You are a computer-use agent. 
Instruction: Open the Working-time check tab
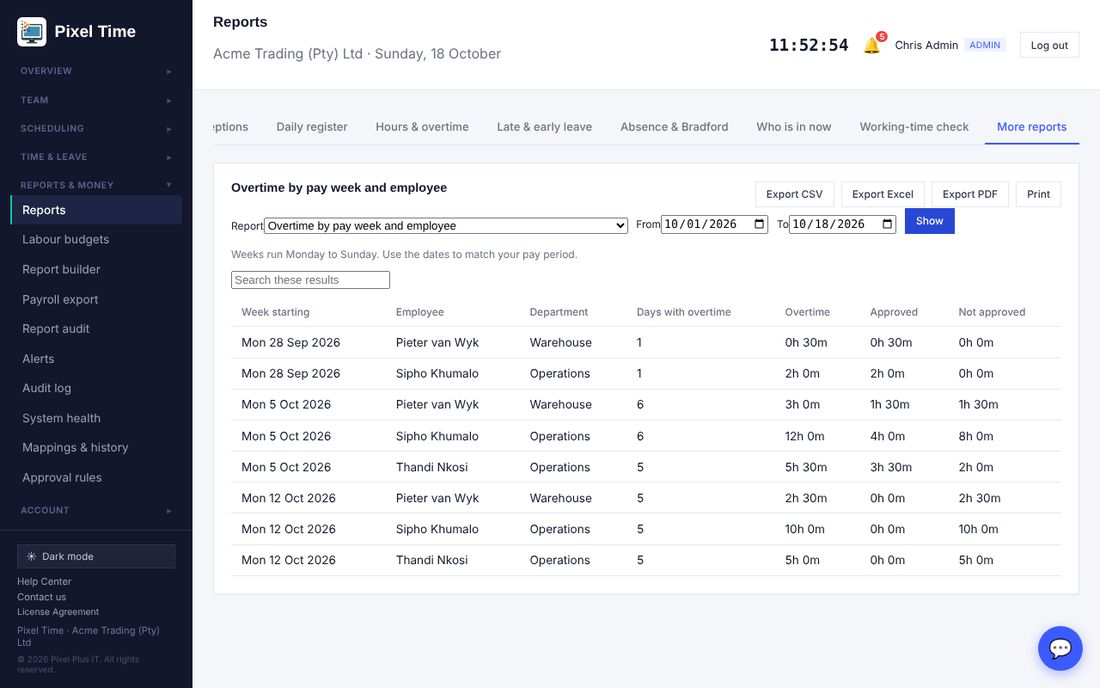click(914, 127)
